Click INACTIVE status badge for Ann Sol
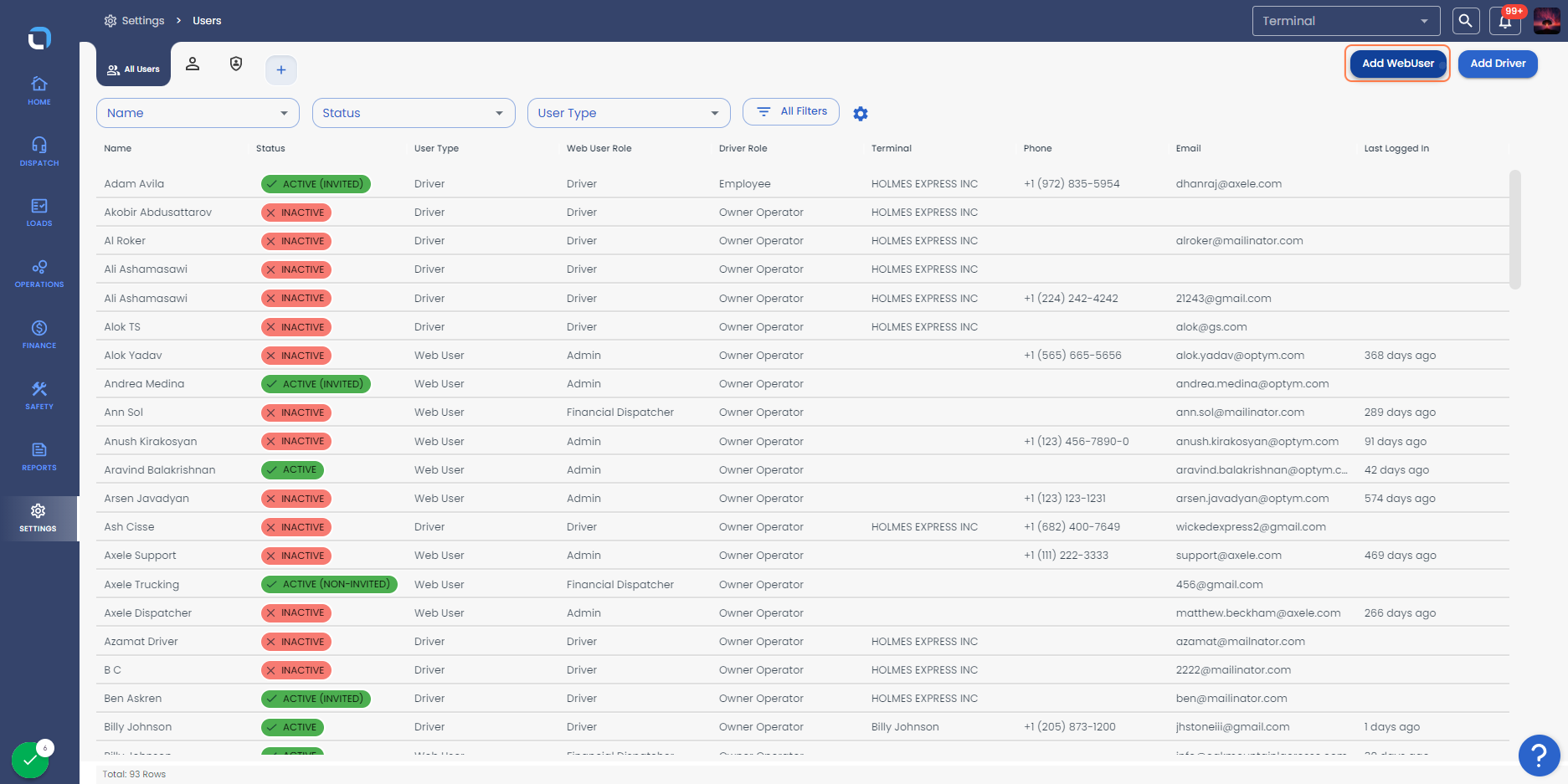Viewport: 1568px width, 784px height. 296,412
